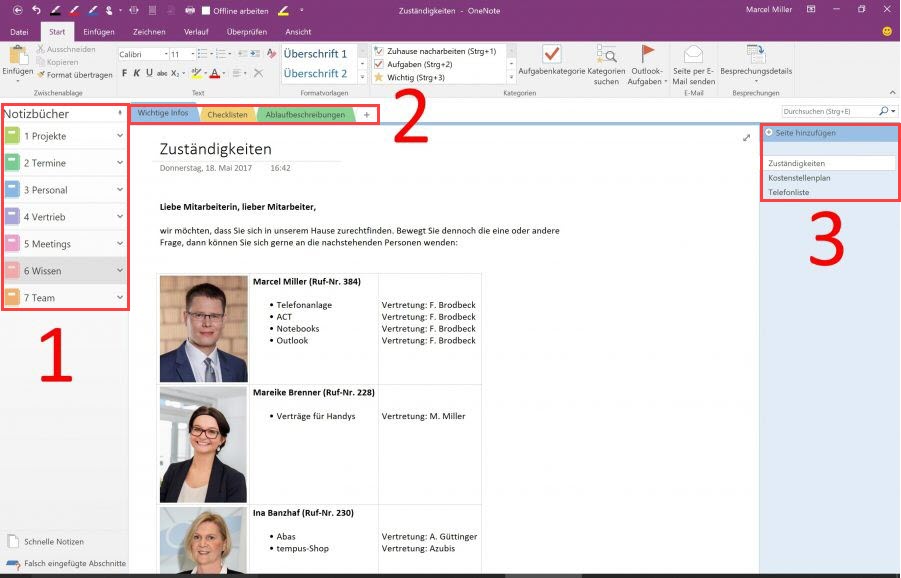The image size is (901, 578).
Task: Open the search scope dropdown arrow
Action: [894, 111]
